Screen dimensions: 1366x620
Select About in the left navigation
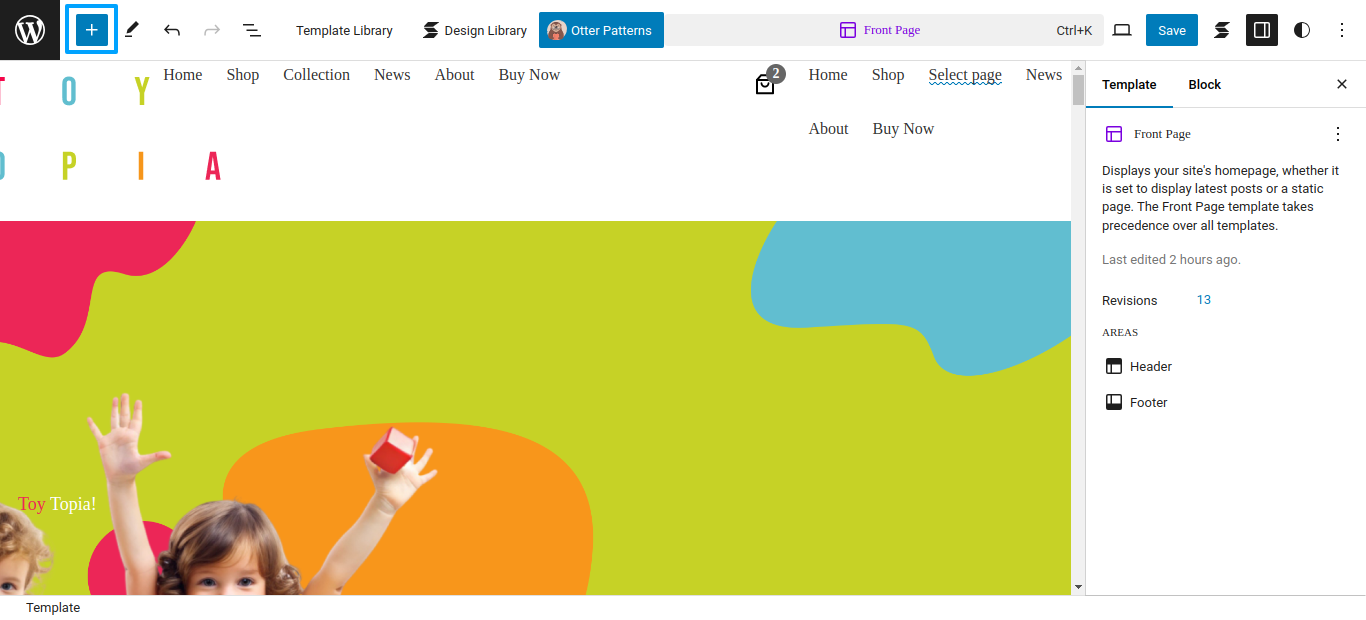[455, 75]
